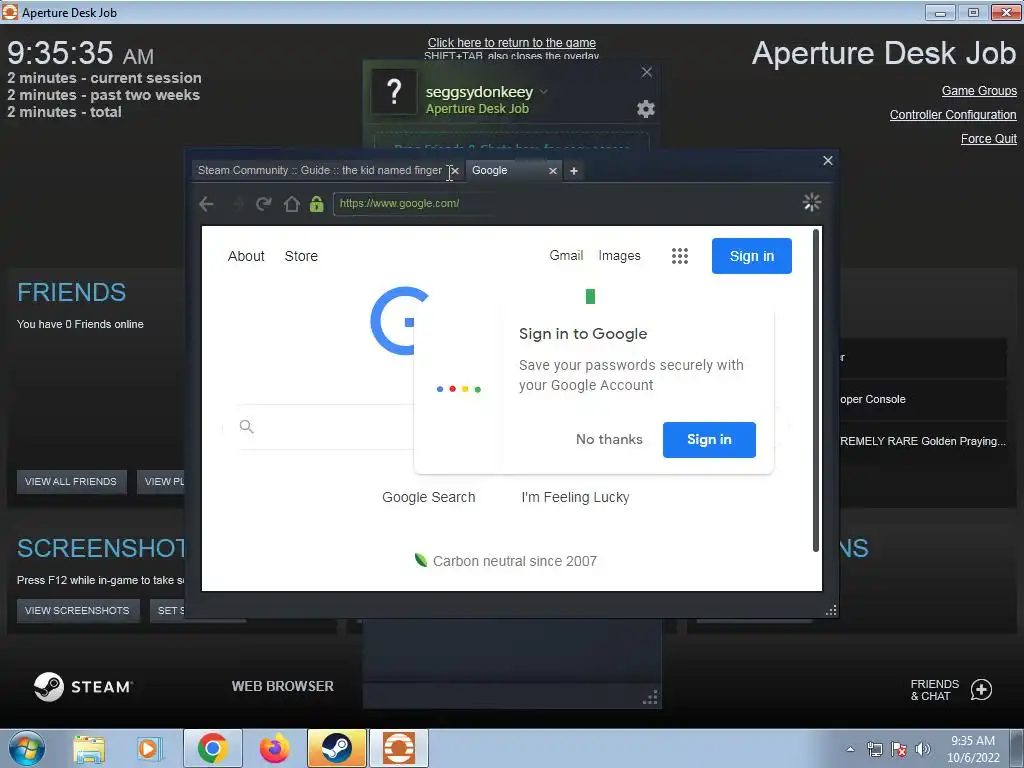Click the Google page vertical scrollbar

[x=815, y=391]
